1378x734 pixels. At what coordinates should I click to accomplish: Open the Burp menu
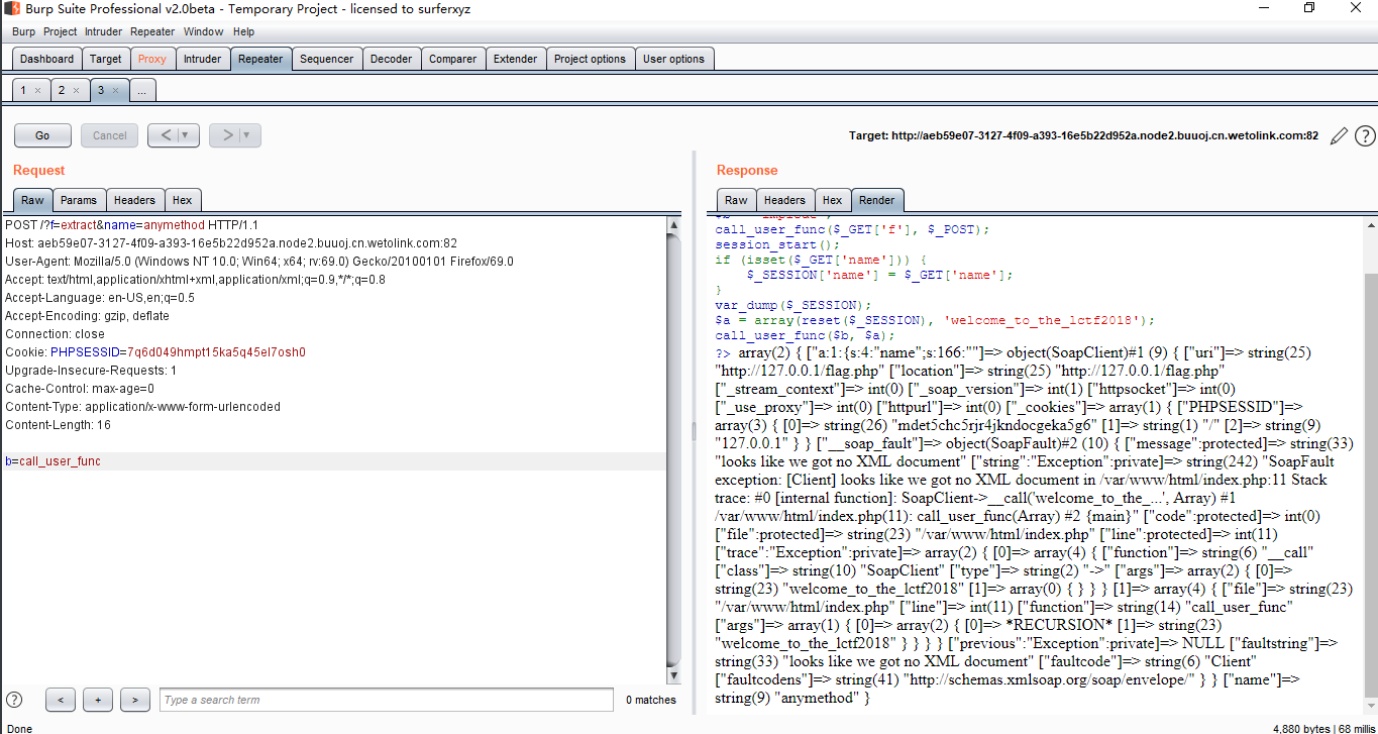coord(23,32)
